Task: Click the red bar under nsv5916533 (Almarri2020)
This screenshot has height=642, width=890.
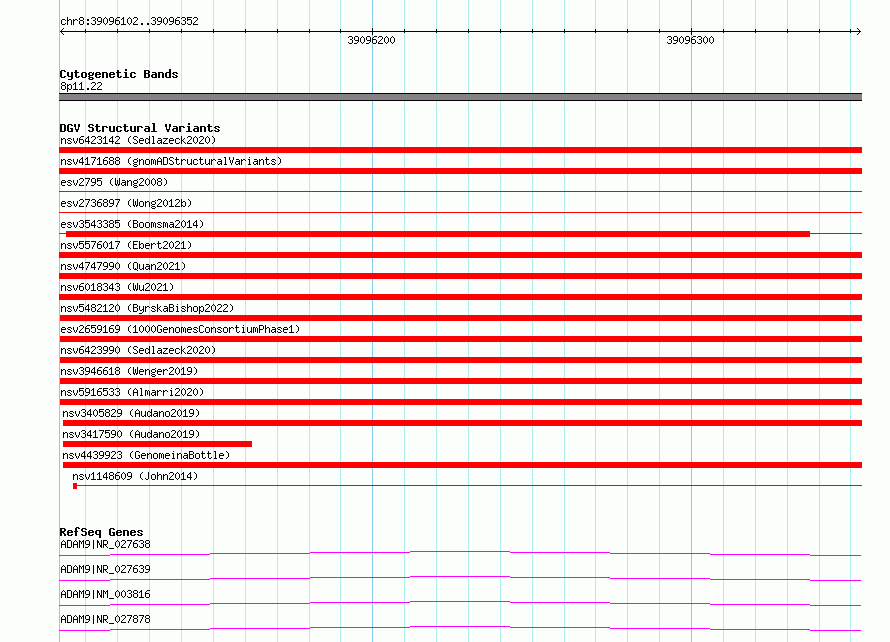Action: pos(460,402)
